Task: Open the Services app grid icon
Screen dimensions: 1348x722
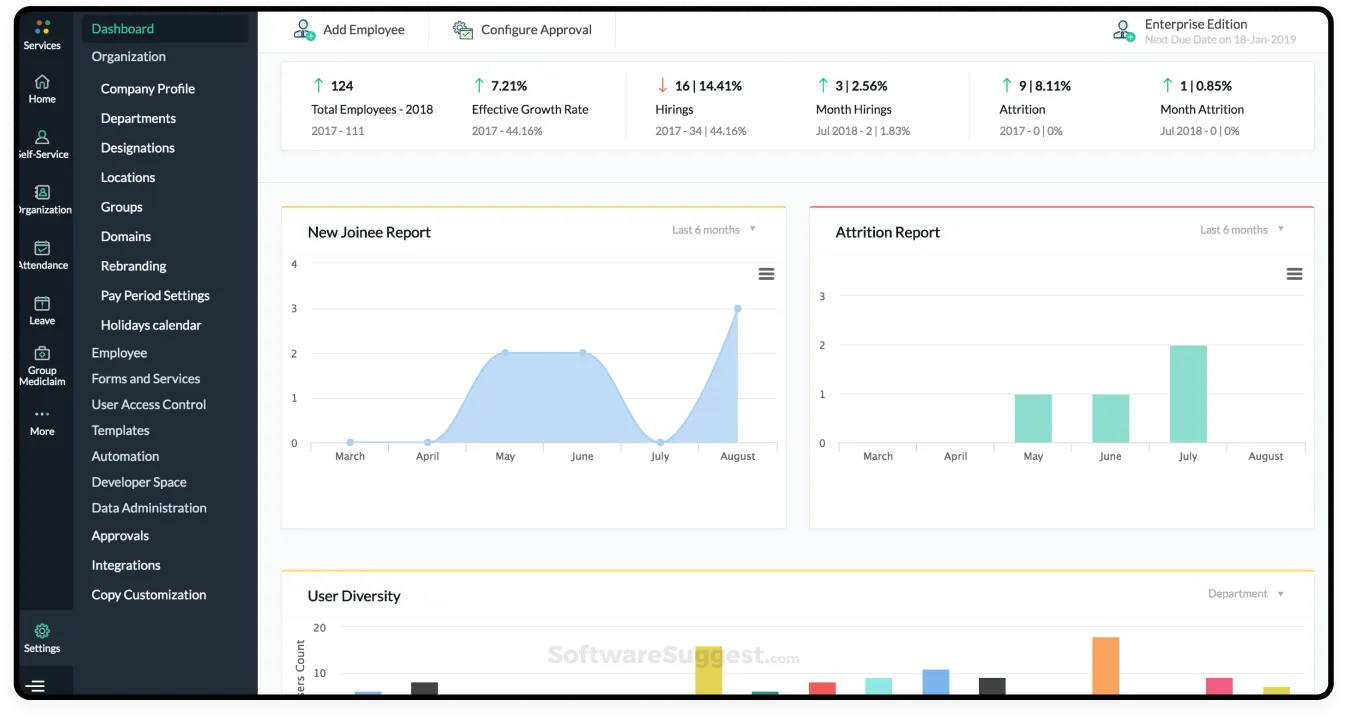Action: click(42, 29)
